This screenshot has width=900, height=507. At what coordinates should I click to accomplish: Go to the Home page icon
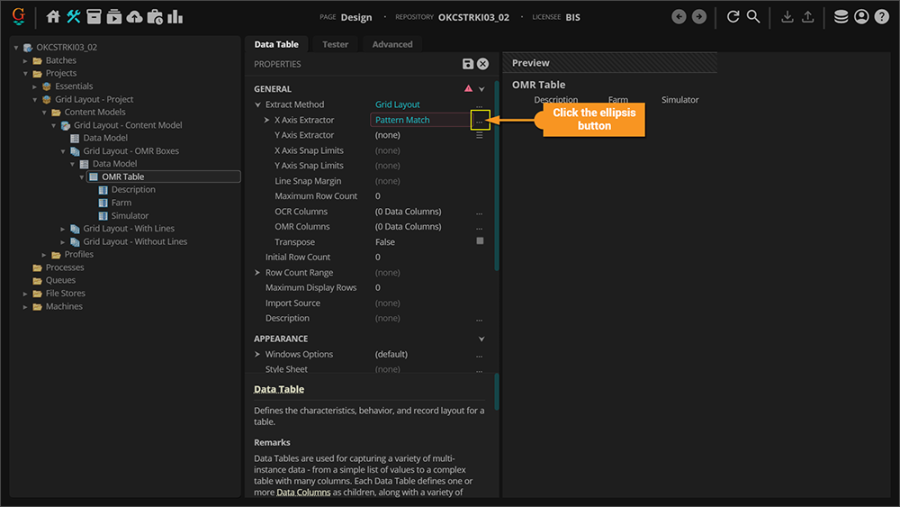coord(53,17)
